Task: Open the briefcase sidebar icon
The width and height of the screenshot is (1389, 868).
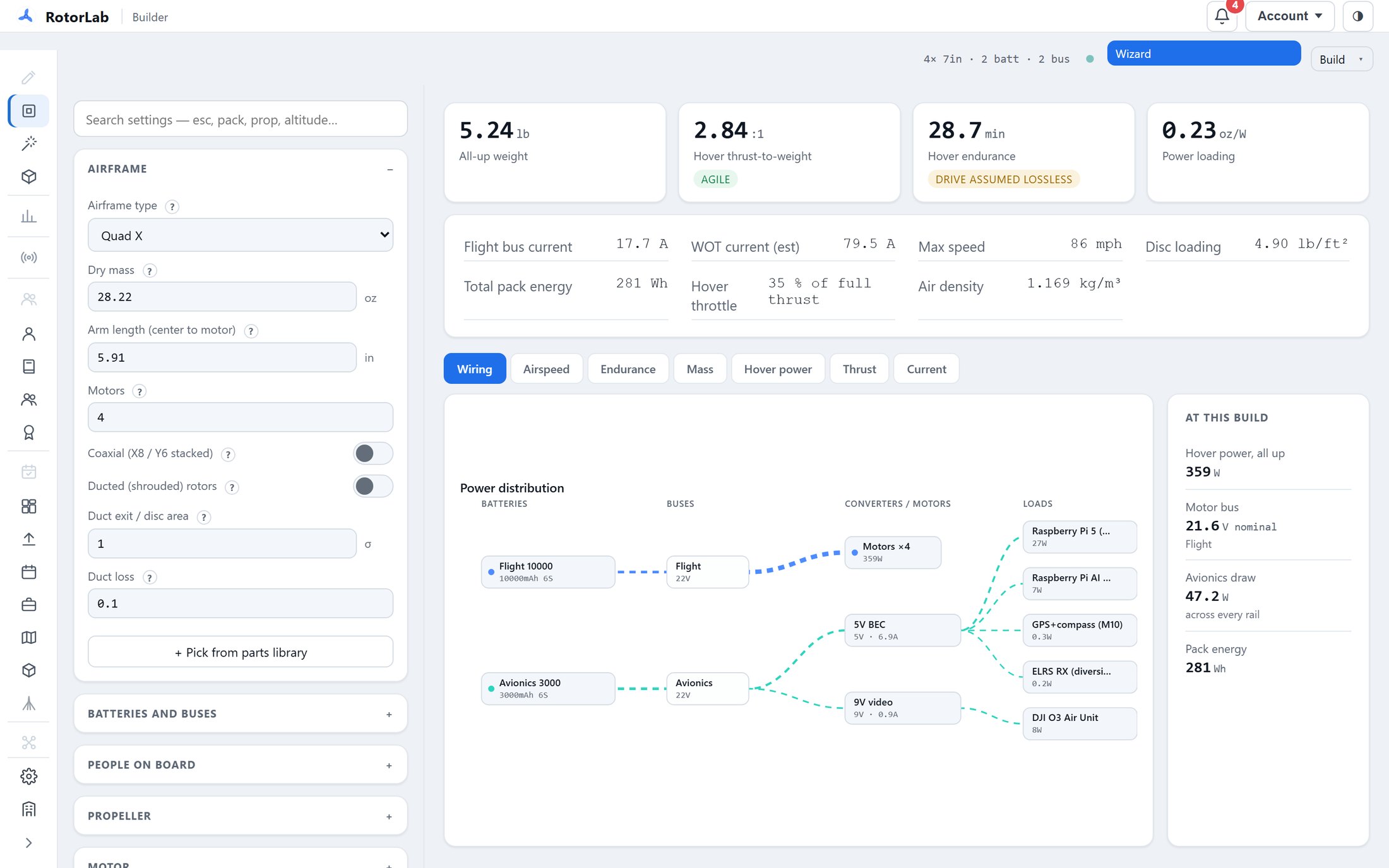Action: [28, 605]
